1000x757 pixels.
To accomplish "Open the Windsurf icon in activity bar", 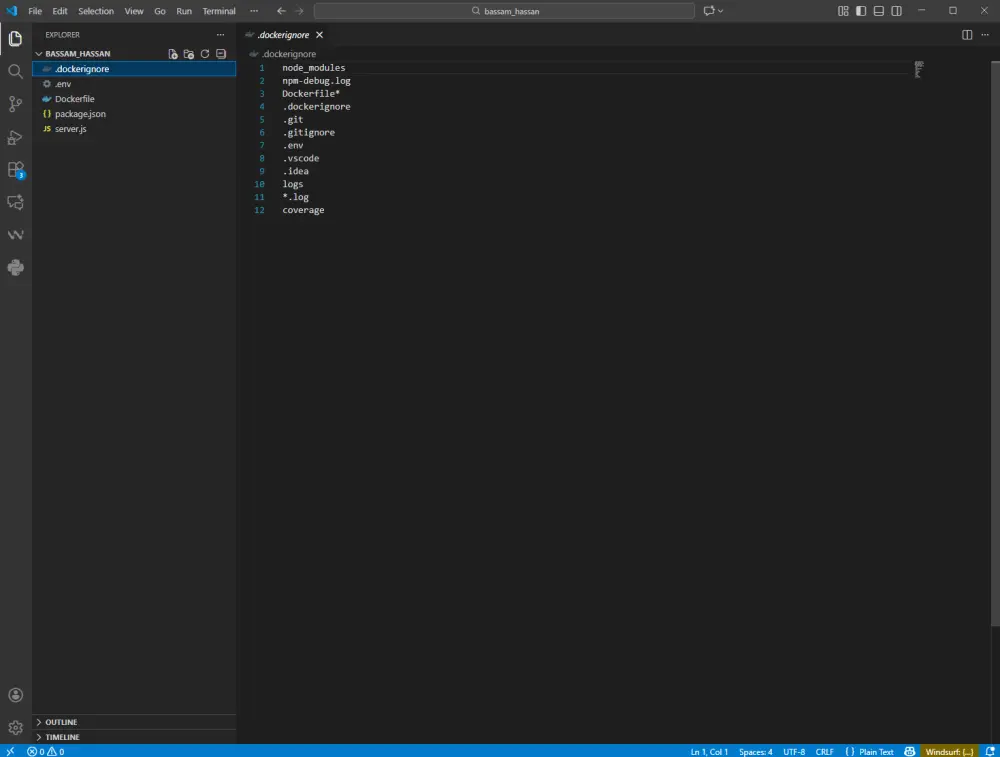I will point(15,235).
